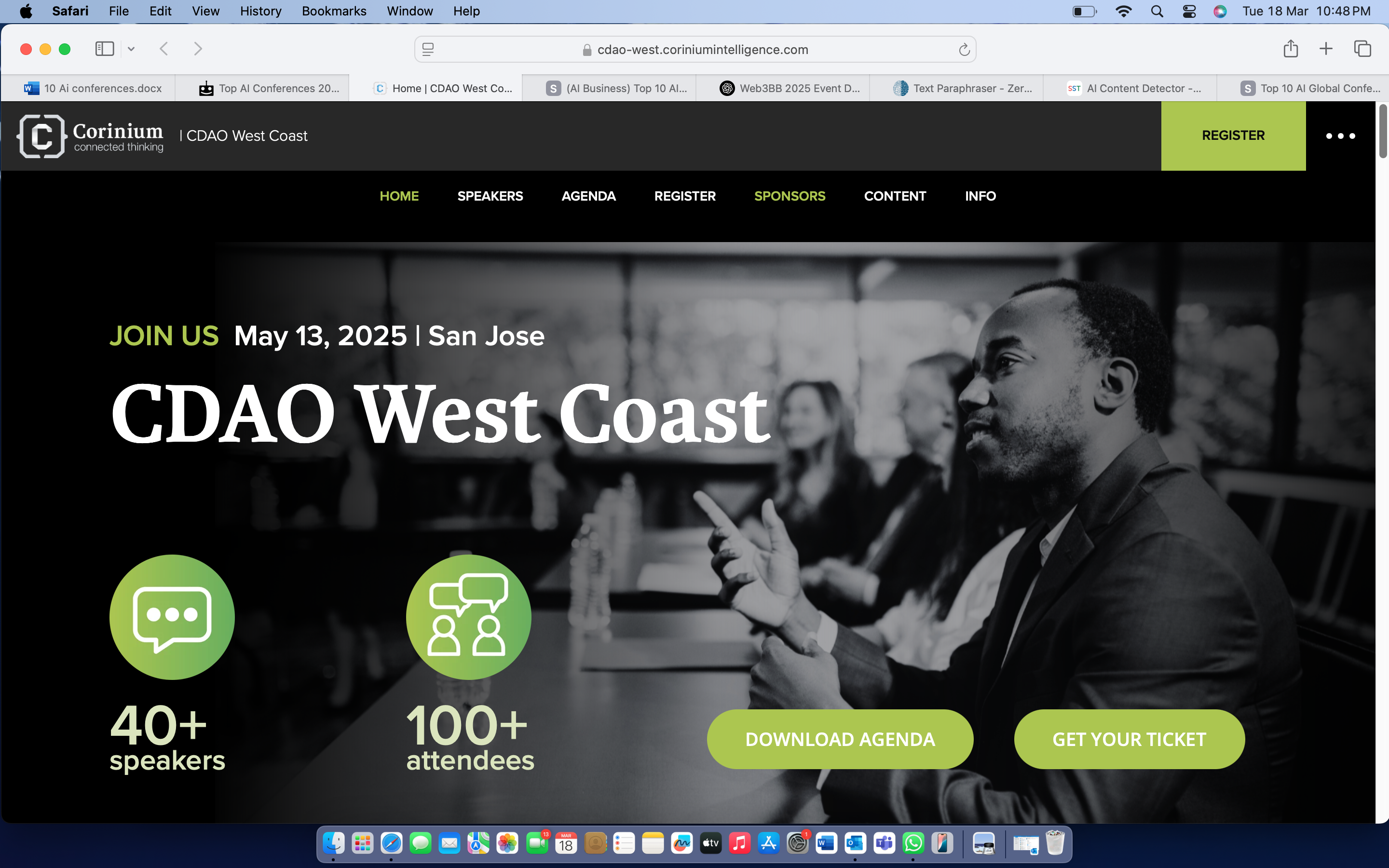Open Microsoft Word from the Dock
The image size is (1389, 868).
point(827,843)
